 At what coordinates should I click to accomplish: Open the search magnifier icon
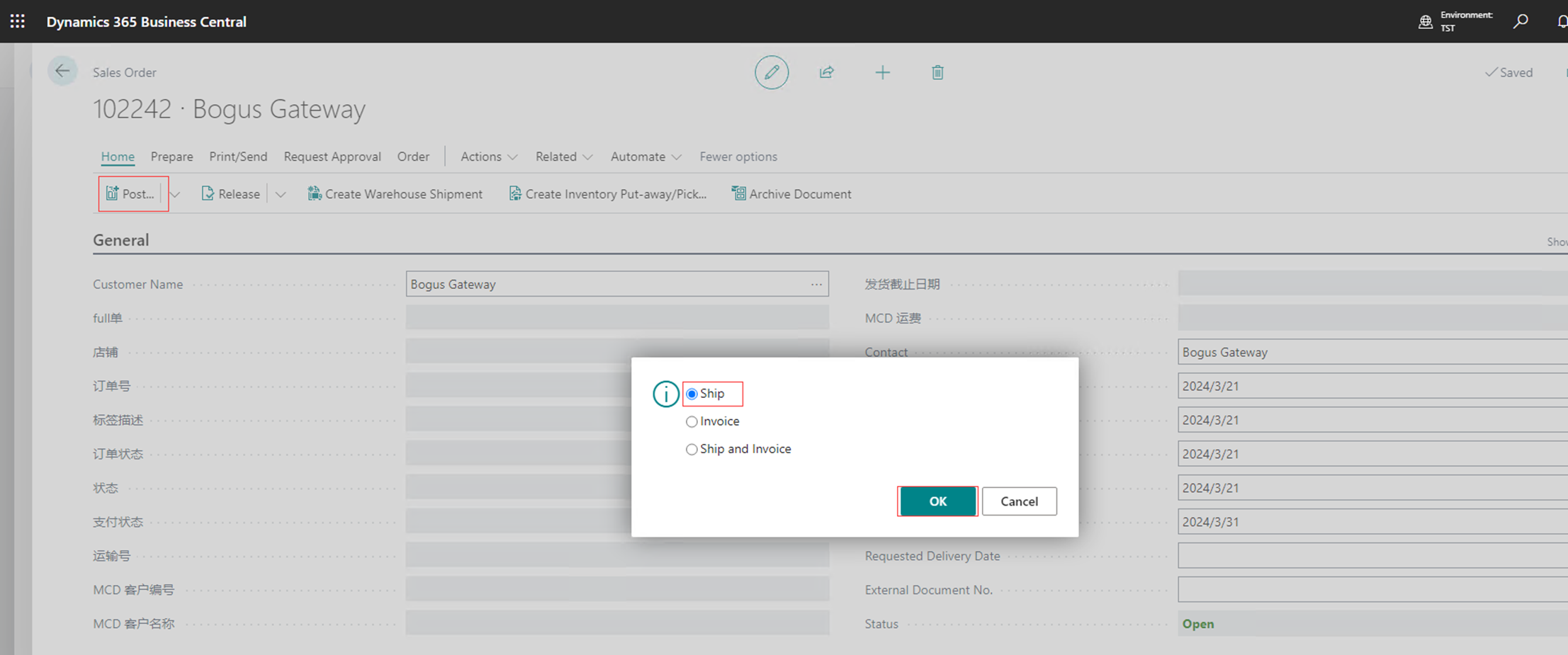pos(1521,21)
